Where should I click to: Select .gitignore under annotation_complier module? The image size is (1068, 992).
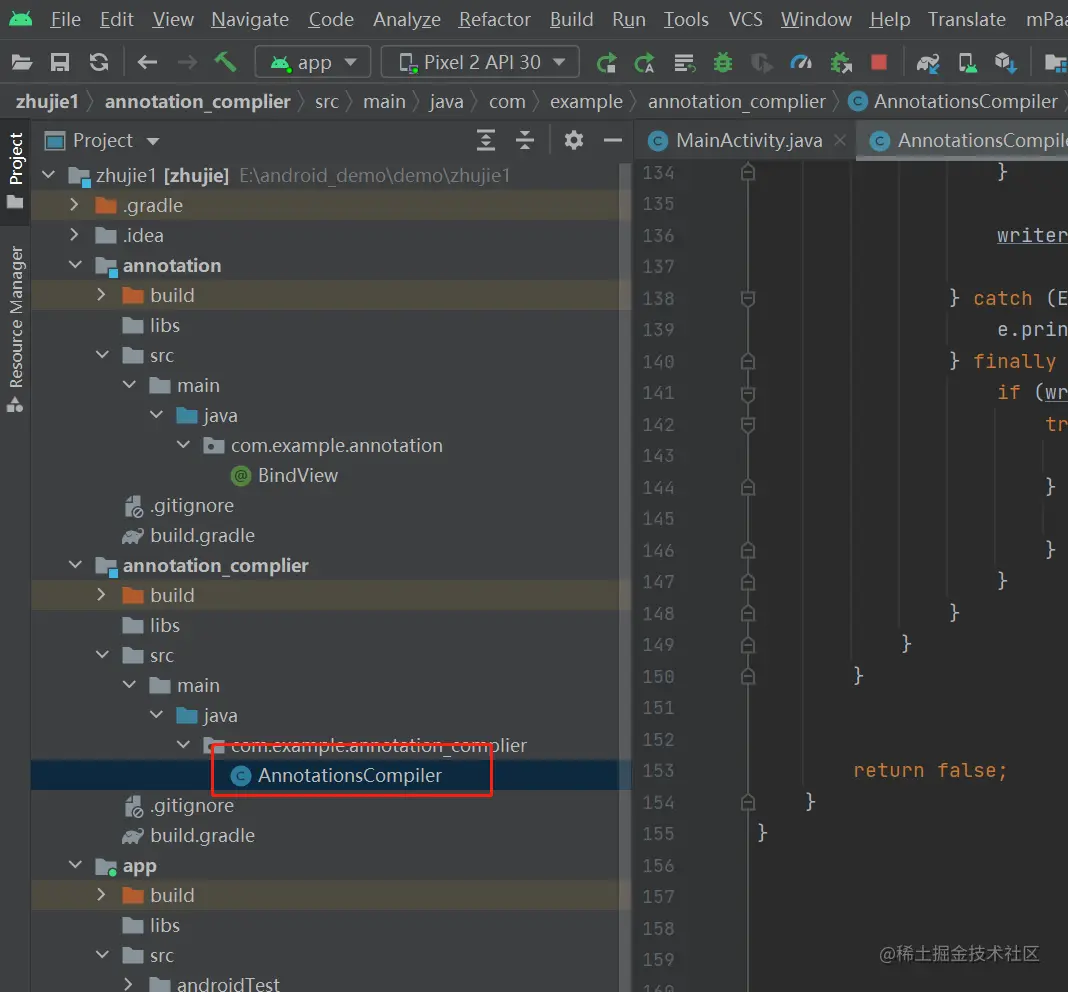(192, 805)
